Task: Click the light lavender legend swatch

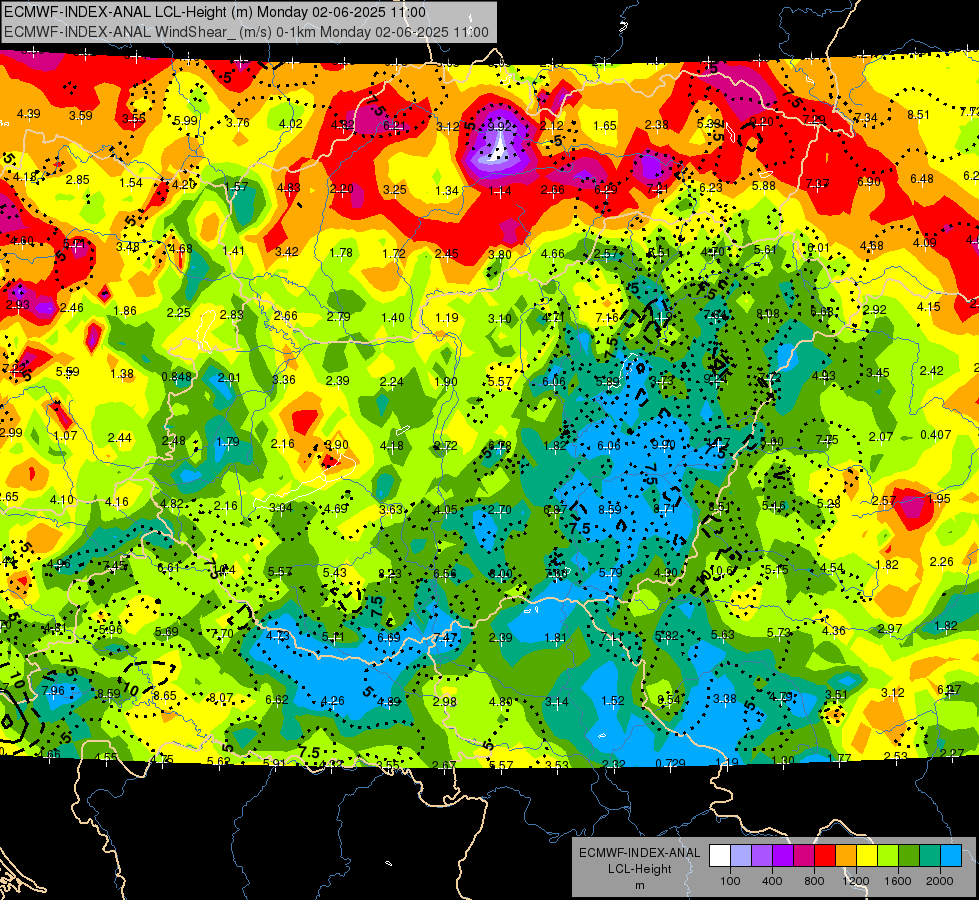Action: point(741,856)
